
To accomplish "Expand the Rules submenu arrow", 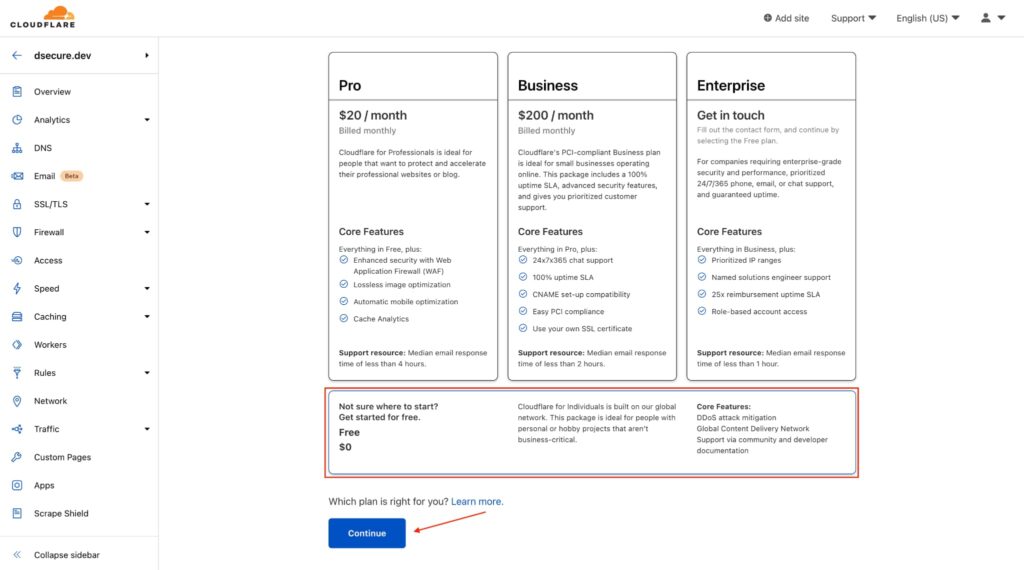I will (146, 372).
